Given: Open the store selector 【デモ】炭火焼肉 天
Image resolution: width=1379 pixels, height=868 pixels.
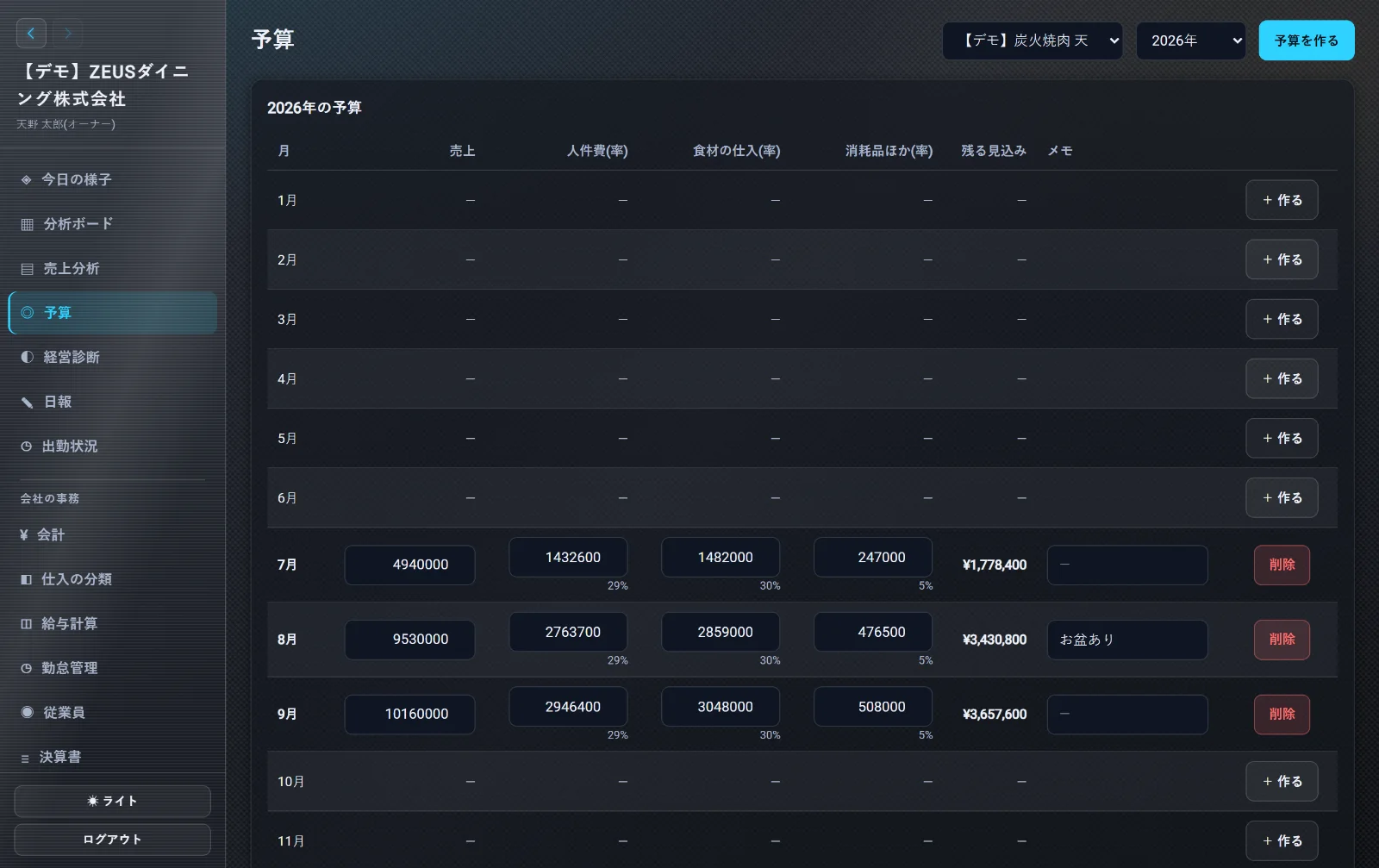Looking at the screenshot, I should point(1032,41).
